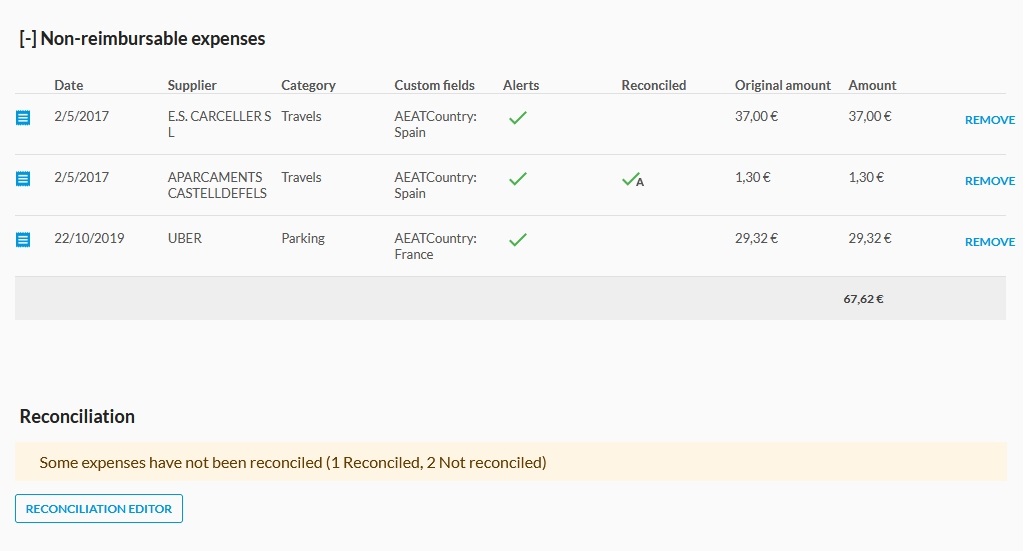This screenshot has width=1027, height=551.
Task: Remove the UBER 29,32 € expense
Action: [x=989, y=242]
